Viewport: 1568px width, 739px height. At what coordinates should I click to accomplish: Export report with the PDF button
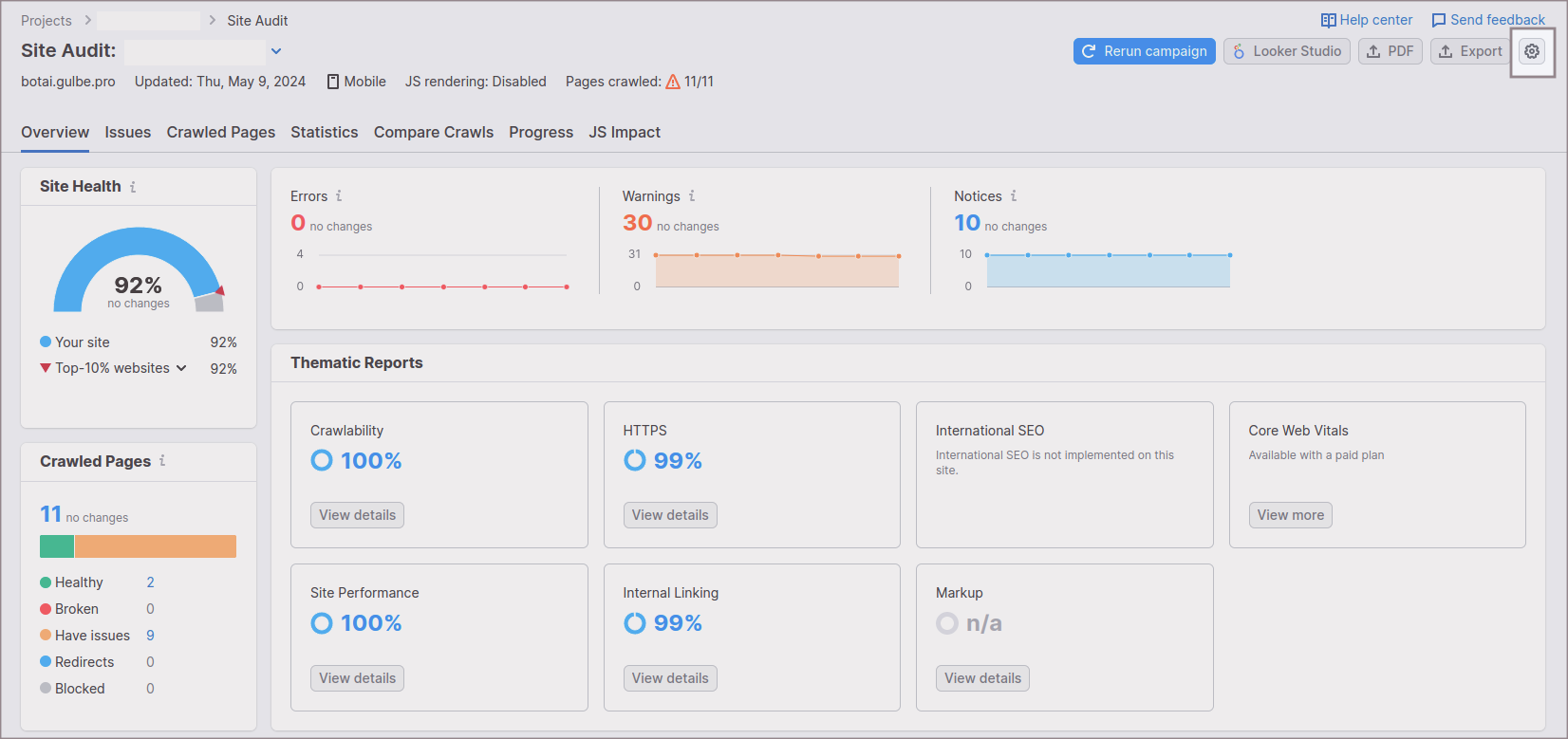click(1390, 51)
